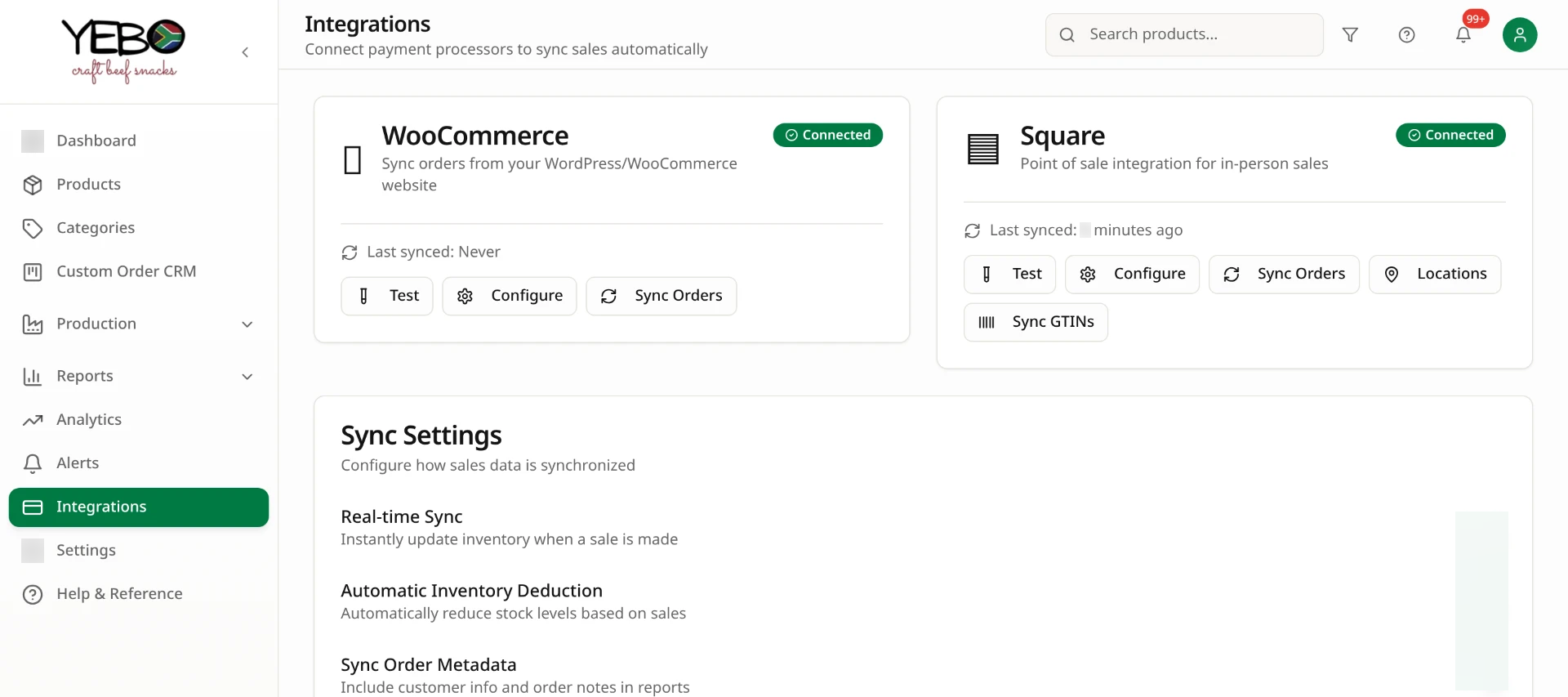Screen dimensions: 1568x697
Task: Go to Custom Order CRM
Action: (x=139, y=271)
